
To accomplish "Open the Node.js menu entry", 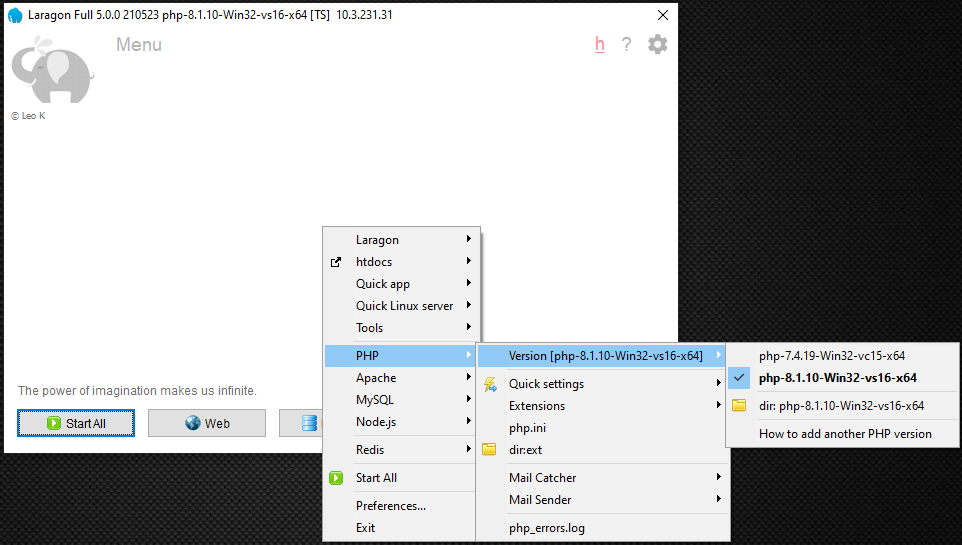I will (x=401, y=422).
